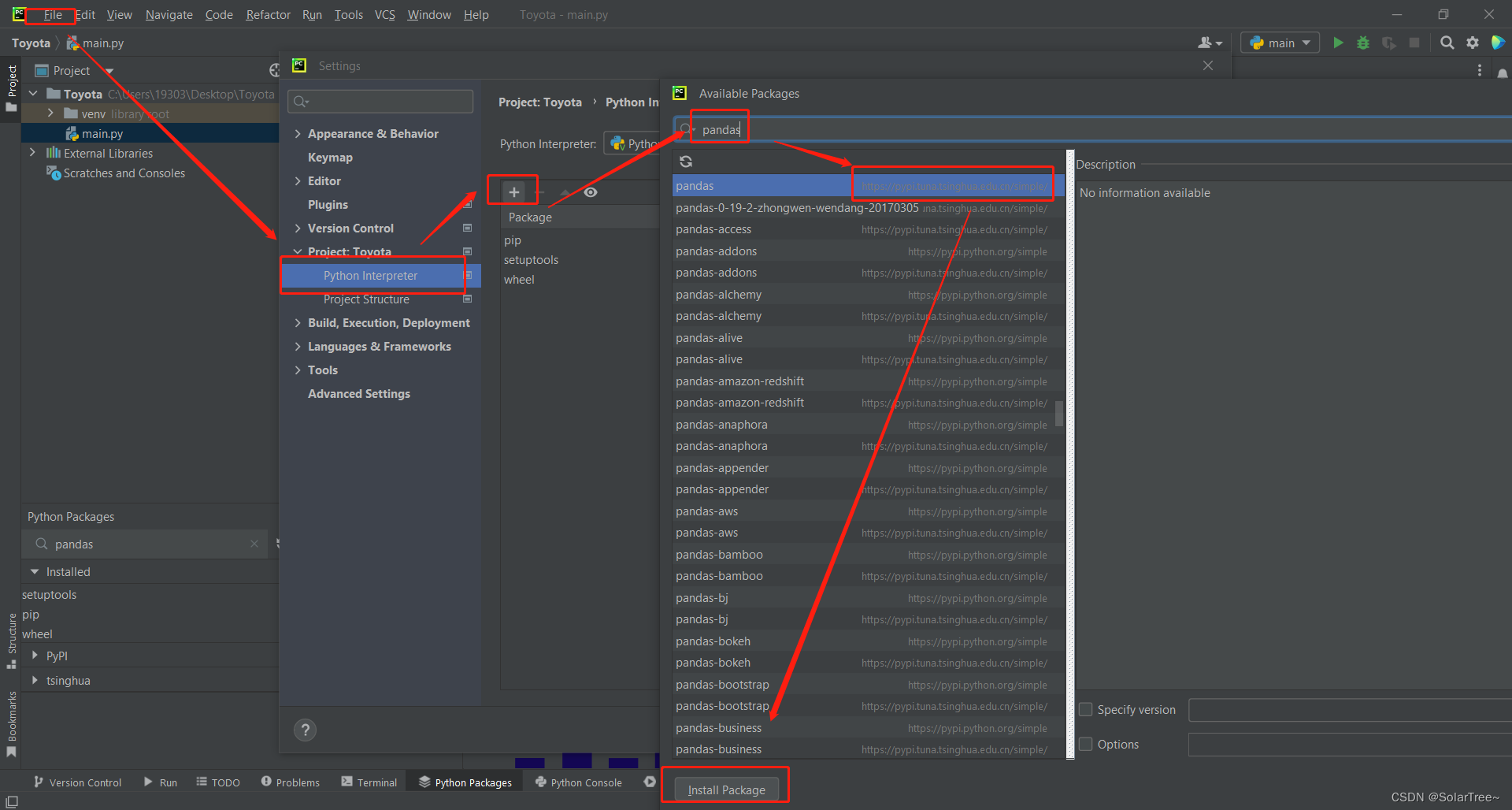
Task: Expand External Libraries in project tree
Action: pyautogui.click(x=32, y=153)
